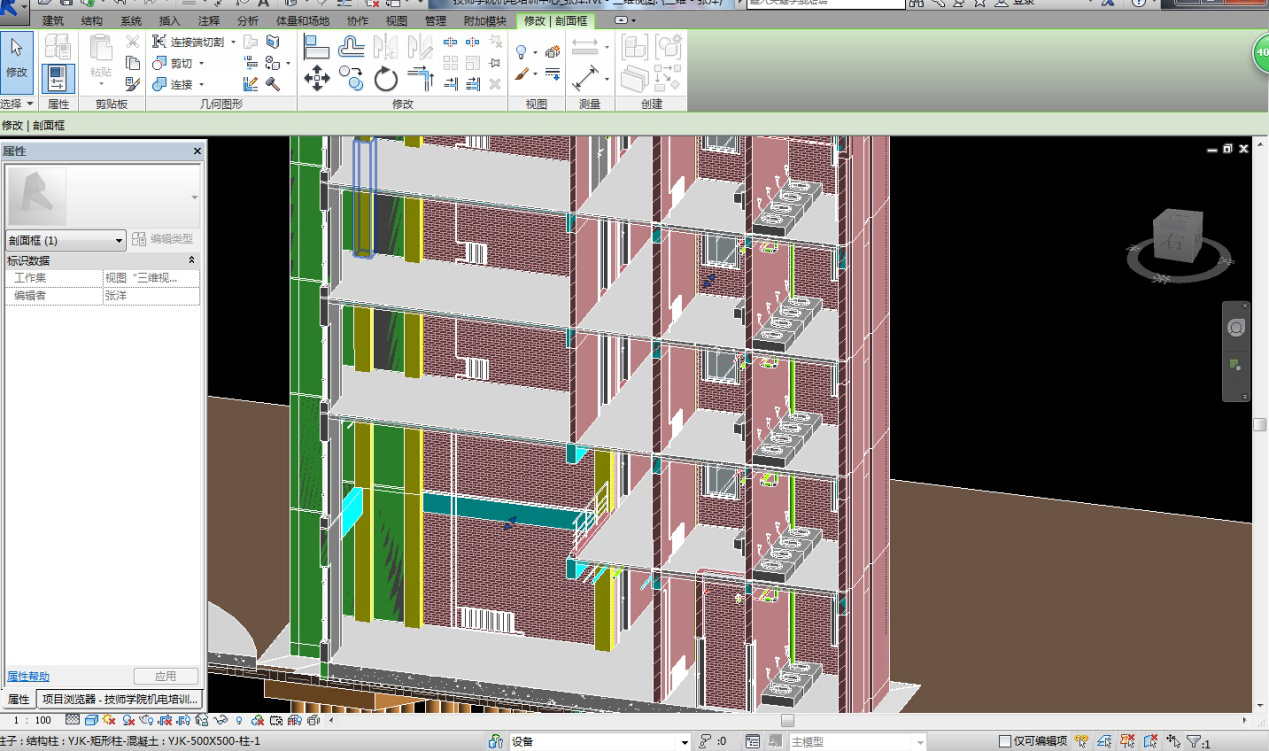This screenshot has width=1269, height=751.
Task: Click the Rotate tool icon
Action: [x=386, y=79]
